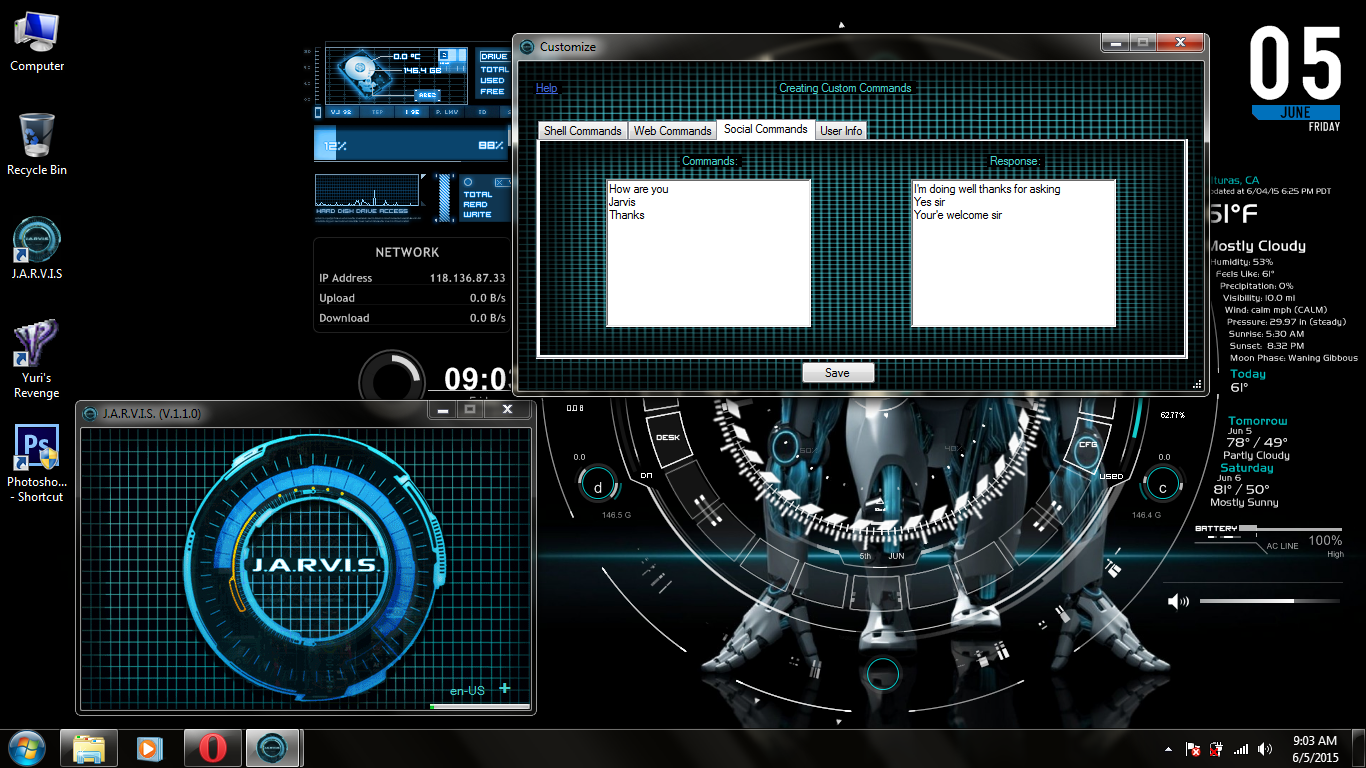Click inside the Commands text box
1366x768 pixels.
tap(708, 253)
